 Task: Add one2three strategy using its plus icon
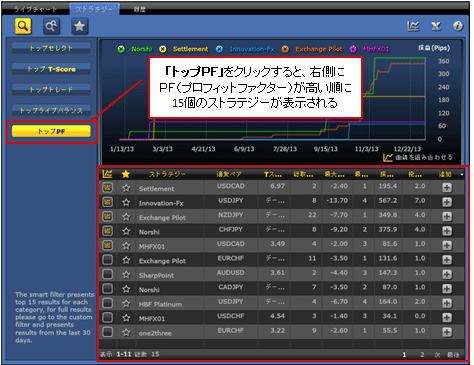point(447,332)
